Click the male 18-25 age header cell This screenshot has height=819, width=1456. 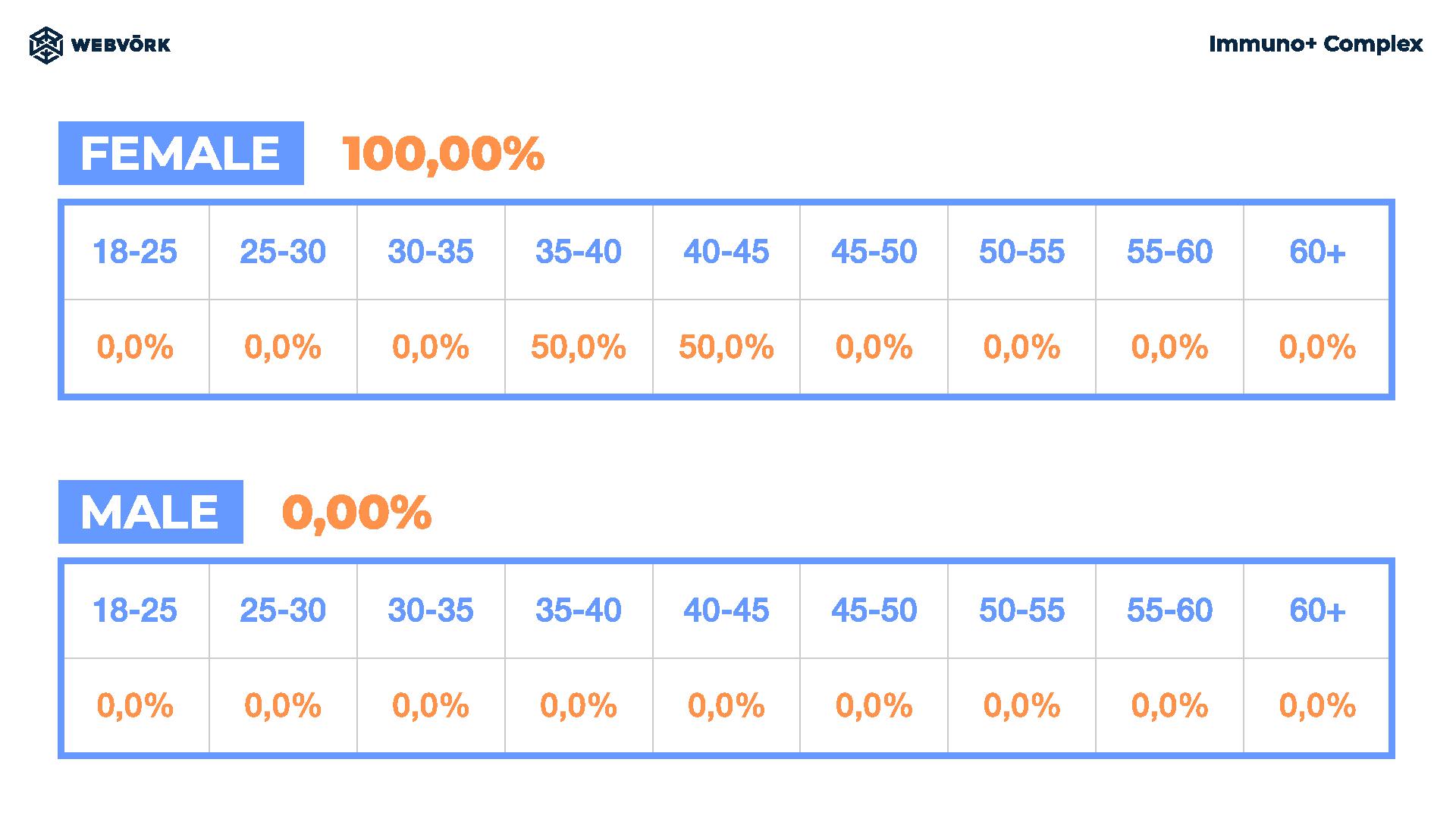click(135, 610)
